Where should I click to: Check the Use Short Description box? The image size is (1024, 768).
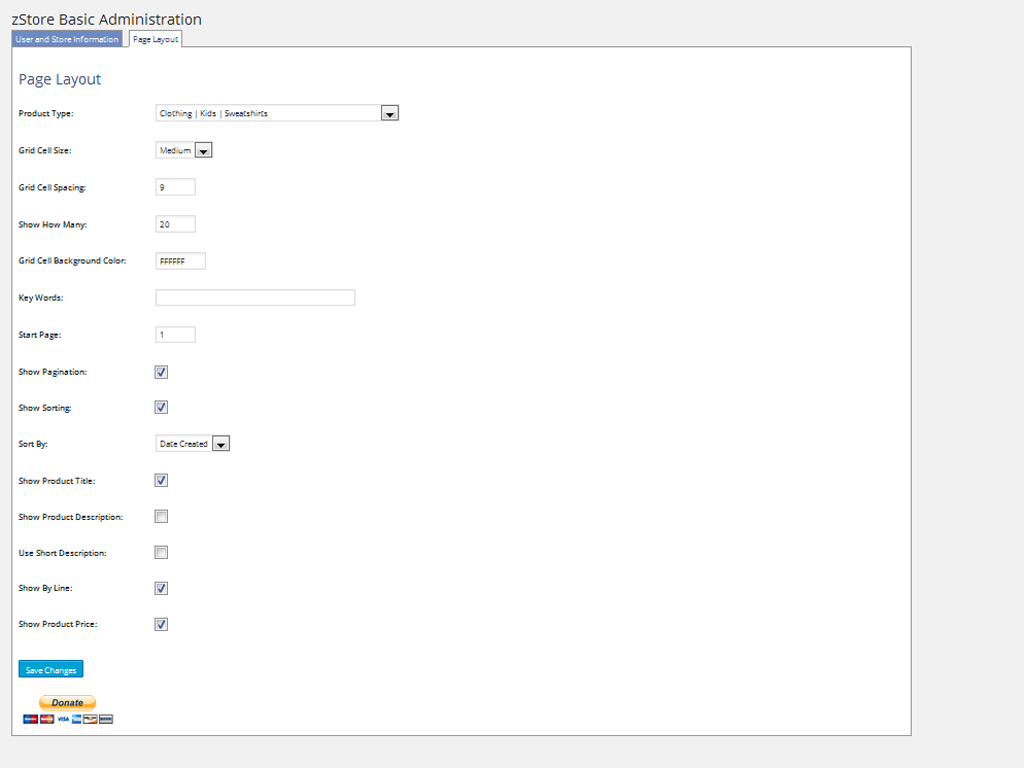click(161, 552)
